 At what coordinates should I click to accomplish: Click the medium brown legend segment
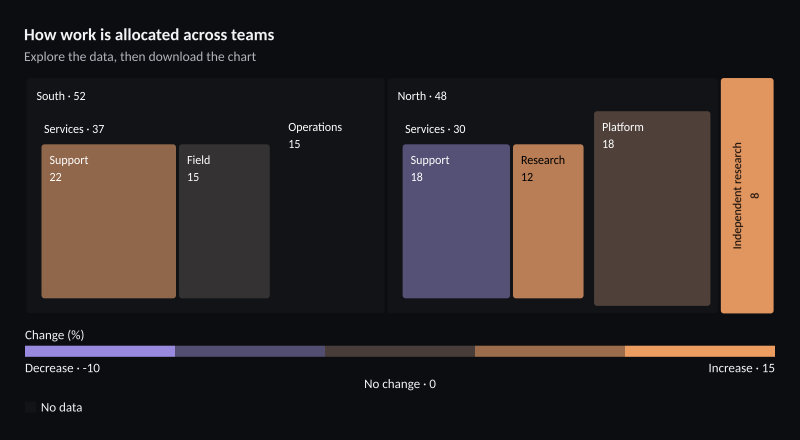pyautogui.click(x=550, y=351)
